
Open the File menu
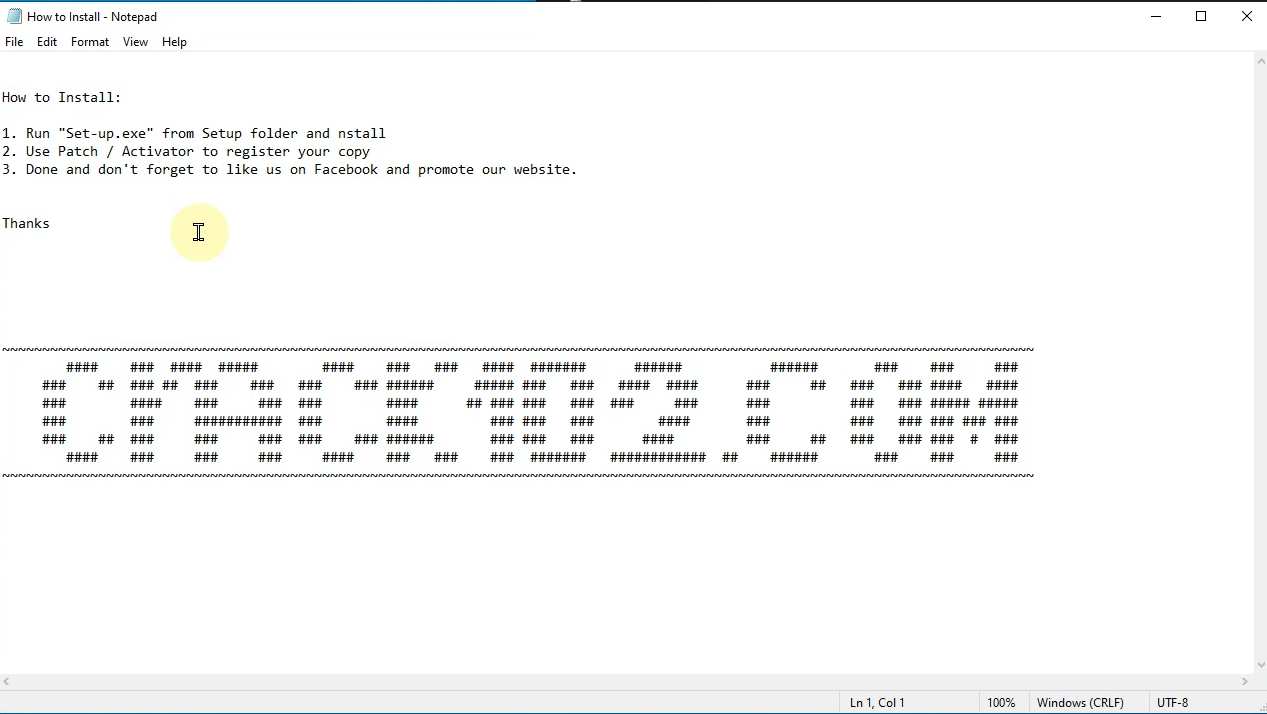(14, 42)
